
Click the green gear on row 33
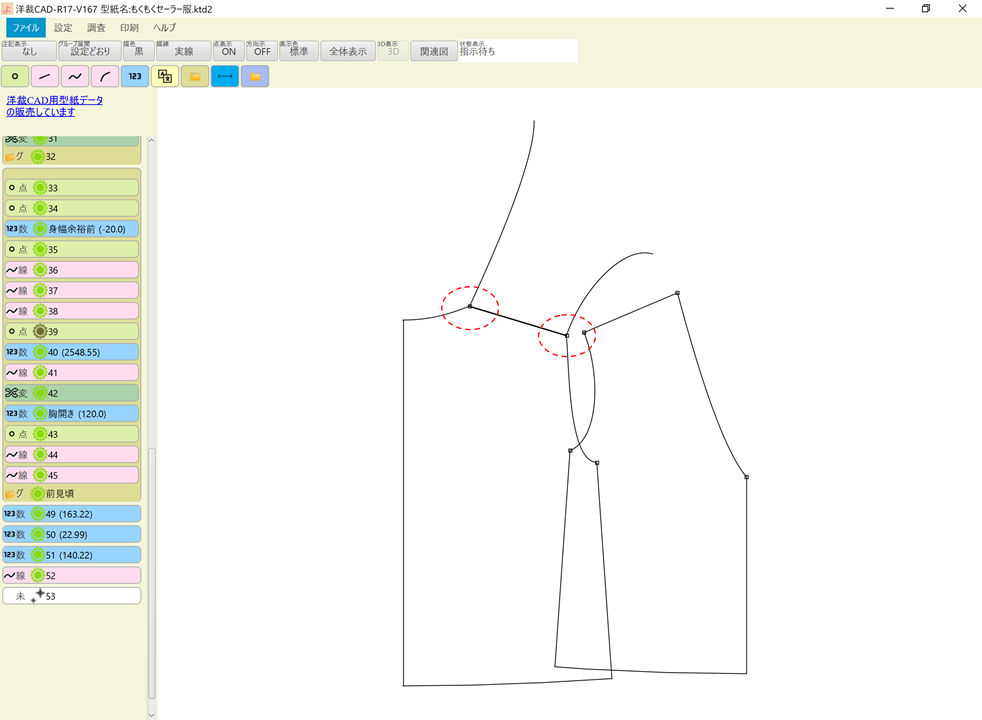click(x=40, y=188)
